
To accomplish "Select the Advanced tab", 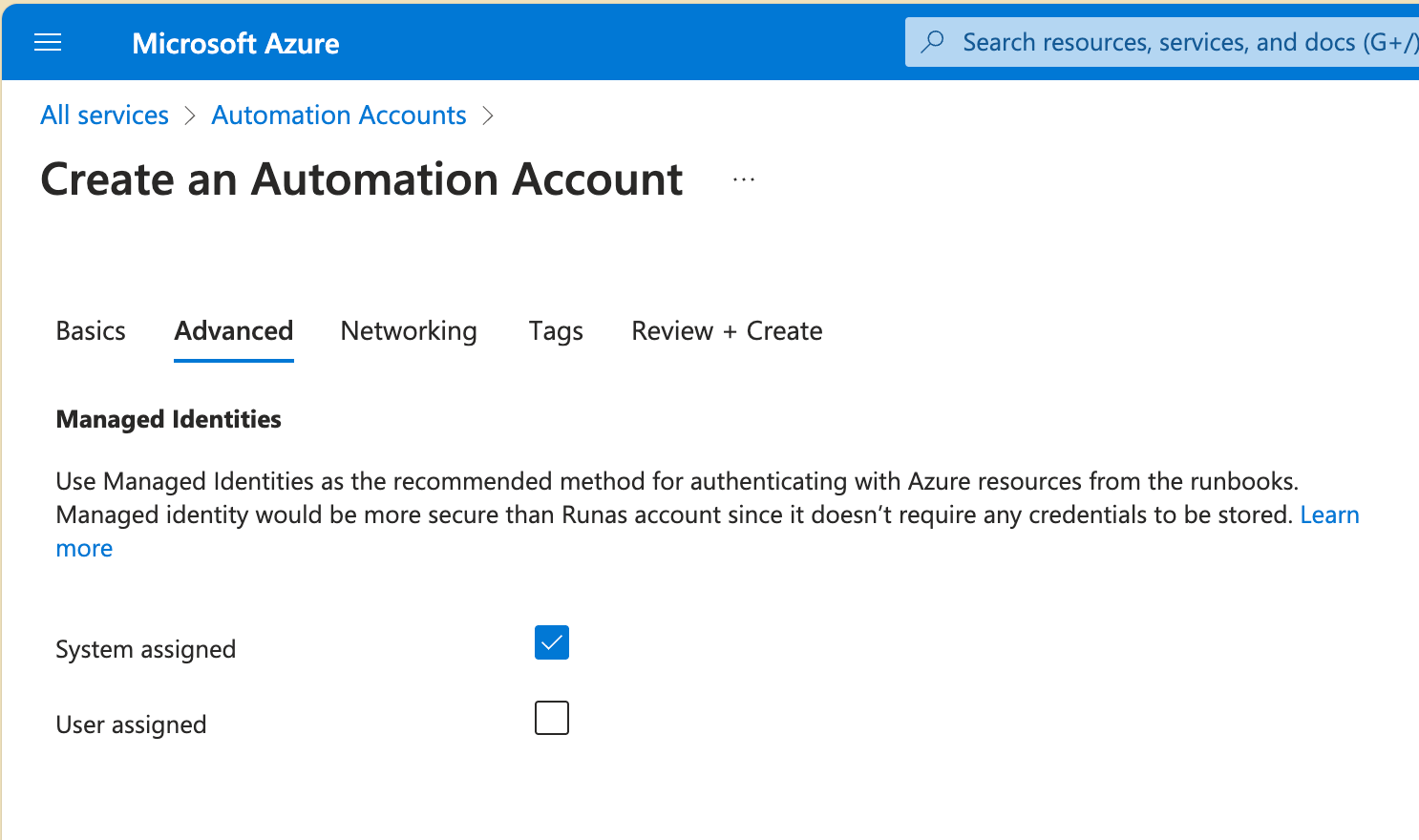I will click(233, 331).
